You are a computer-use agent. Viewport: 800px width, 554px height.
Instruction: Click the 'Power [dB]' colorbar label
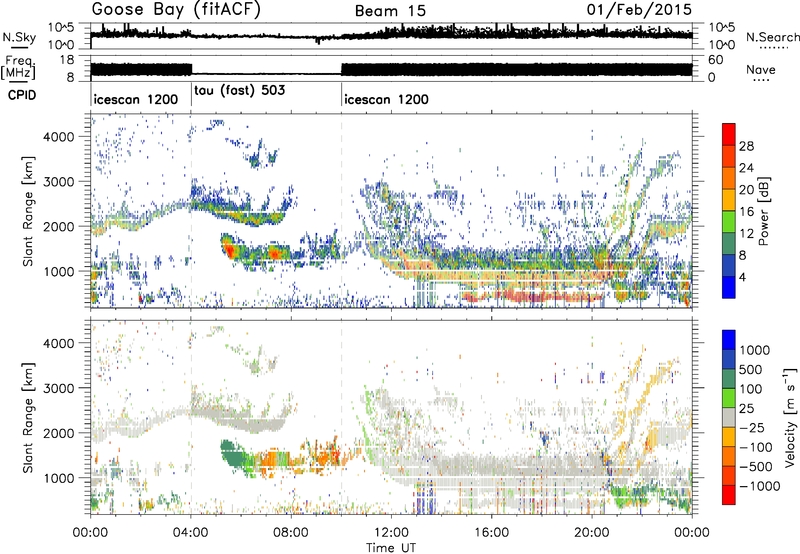click(763, 211)
